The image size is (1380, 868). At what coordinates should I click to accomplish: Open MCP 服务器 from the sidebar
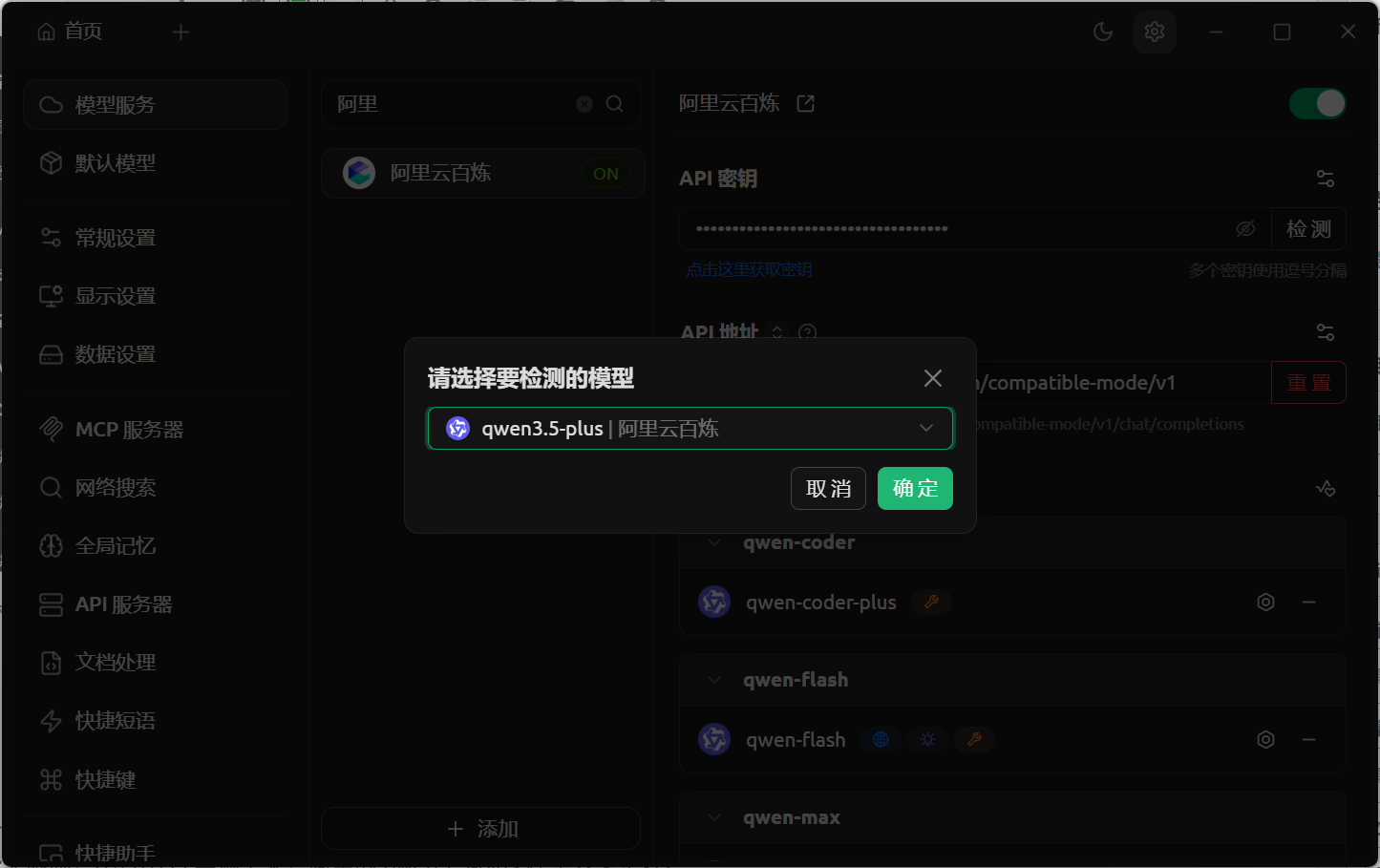(129, 429)
